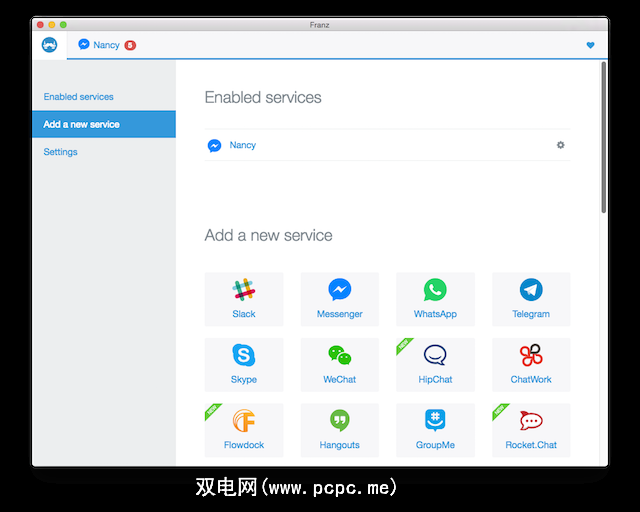This screenshot has width=640, height=512.
Task: Open the Franz mustache home tab
Action: point(49,45)
